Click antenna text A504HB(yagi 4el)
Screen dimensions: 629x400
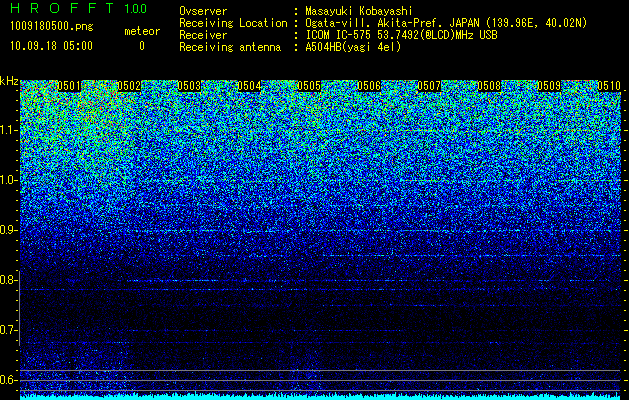click(x=353, y=47)
